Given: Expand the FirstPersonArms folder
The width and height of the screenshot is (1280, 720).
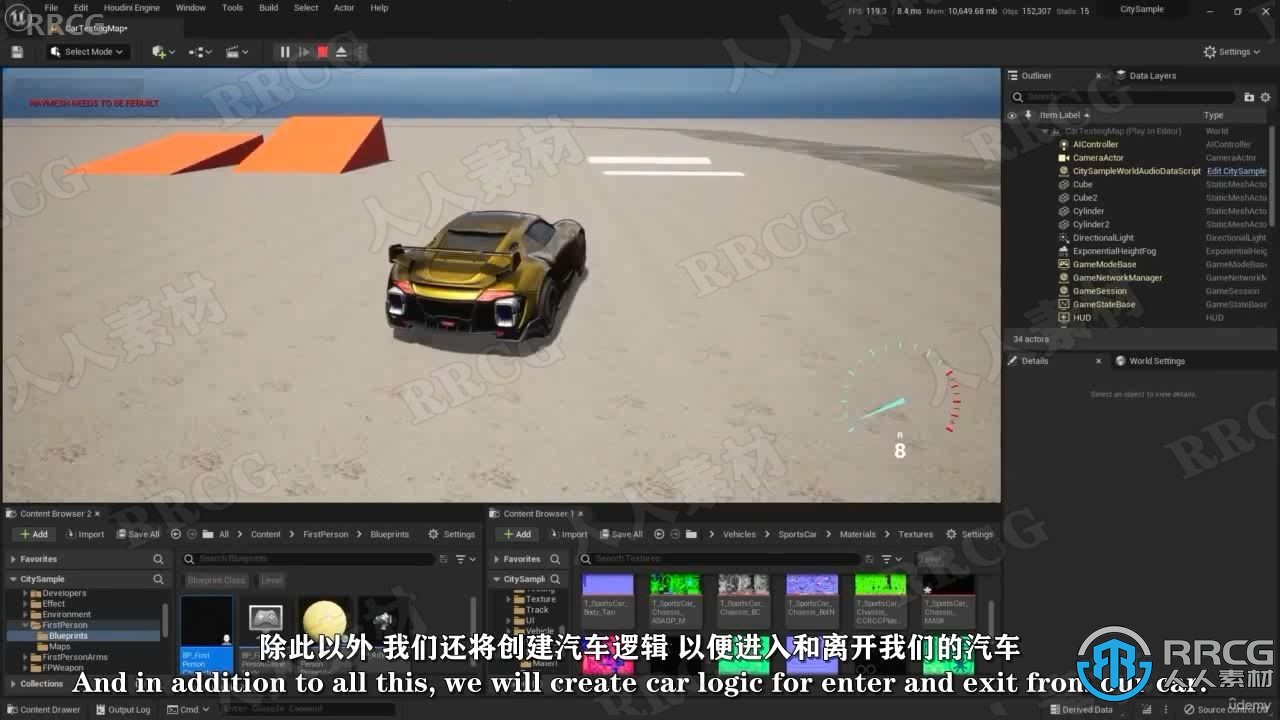Looking at the screenshot, I should [25, 657].
